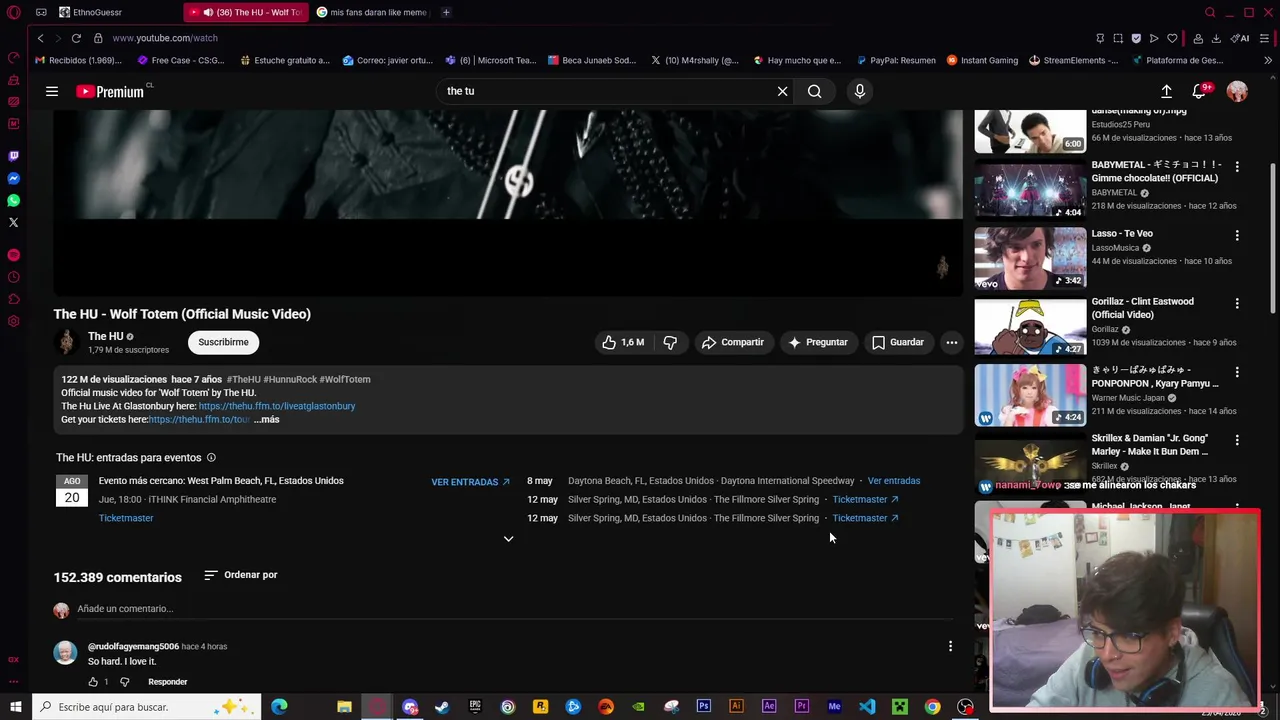Screen dimensions: 1280x720
Task: Open Visual Studio Code from taskbar
Action: click(x=867, y=707)
